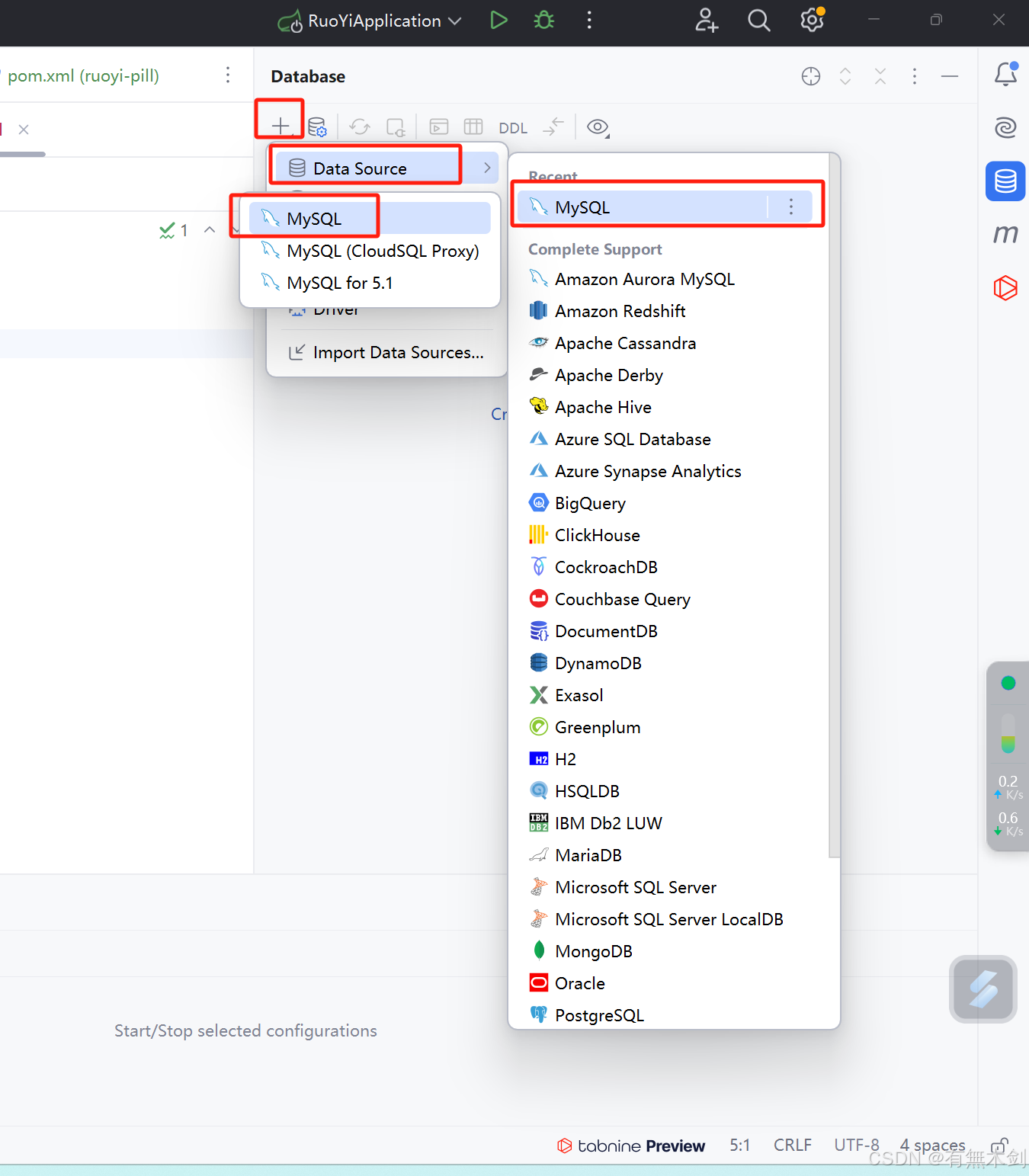Click the Code With Me add-user icon
This screenshot has width=1029, height=1176.
point(707,21)
